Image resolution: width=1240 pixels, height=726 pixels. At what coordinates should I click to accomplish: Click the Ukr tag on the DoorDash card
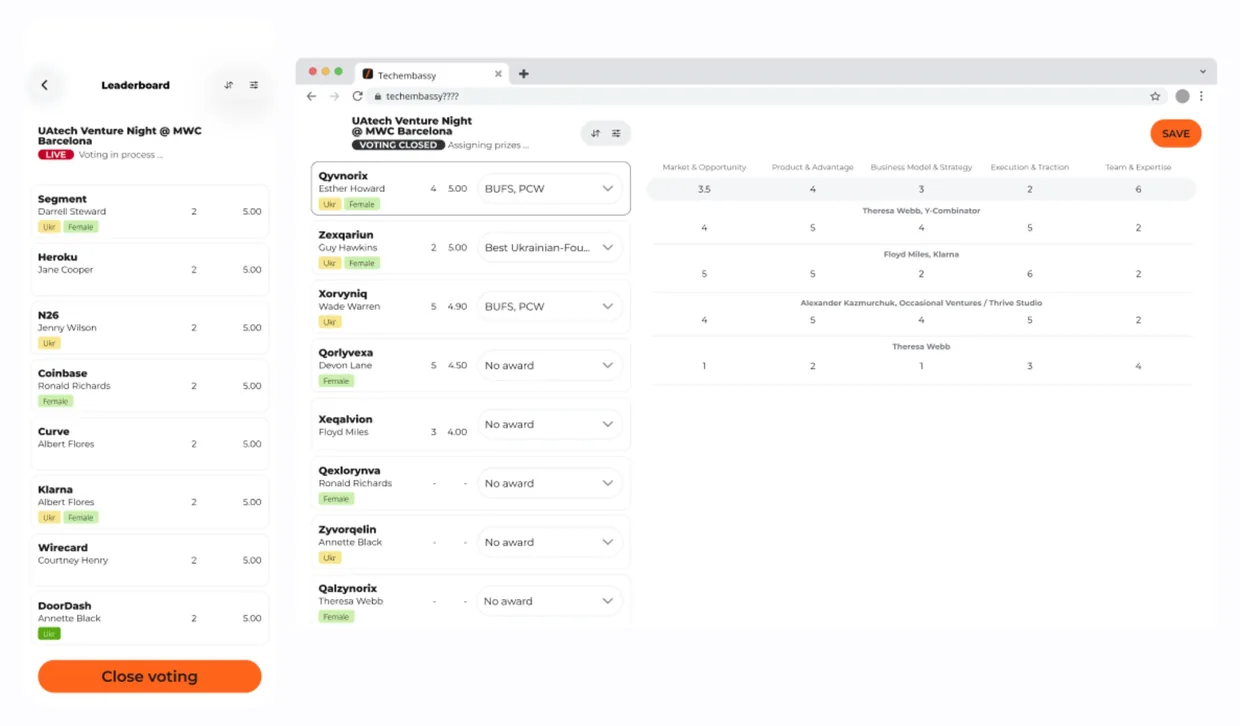[x=49, y=633]
